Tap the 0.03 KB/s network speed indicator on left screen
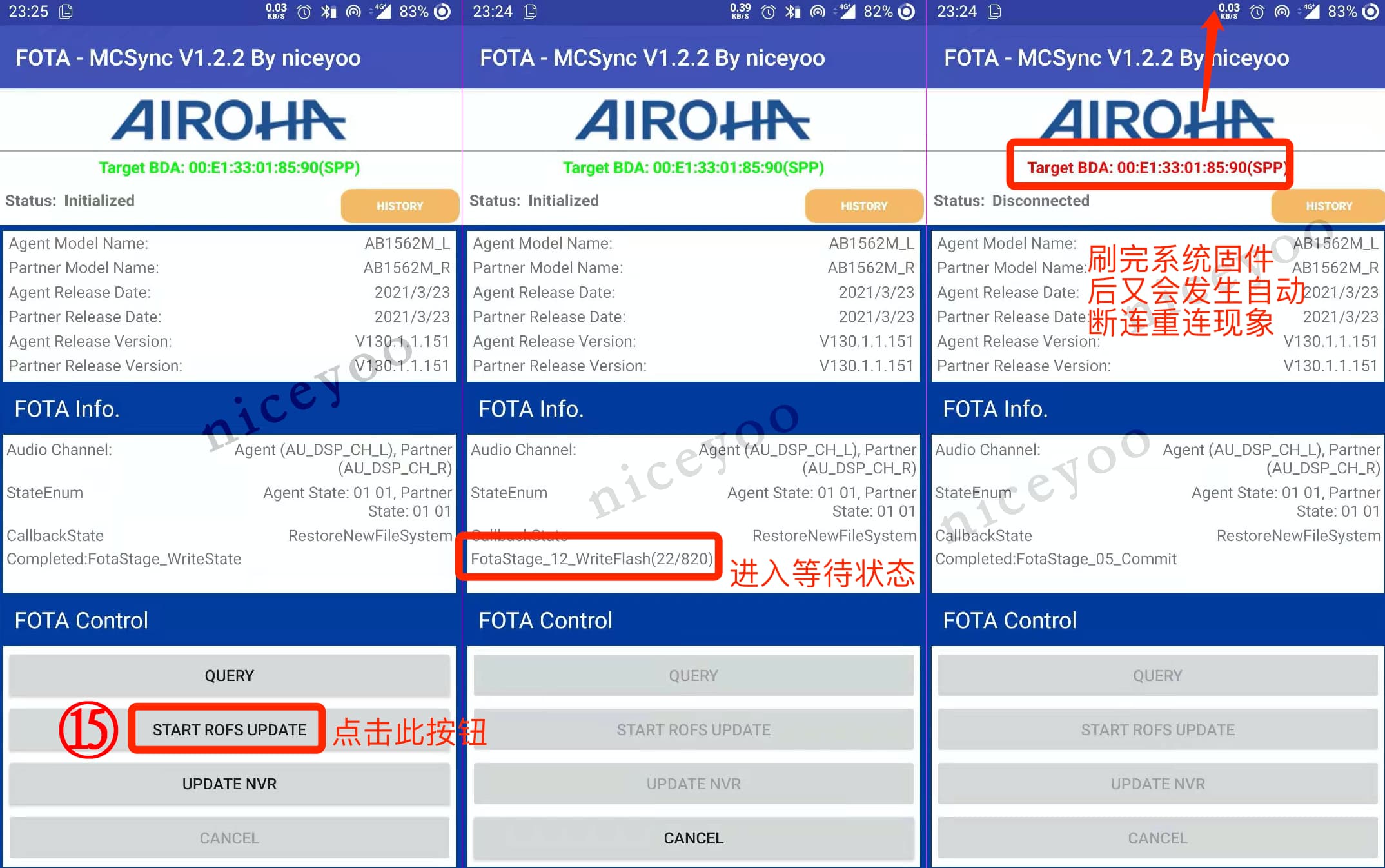1385x868 pixels. tap(276, 11)
